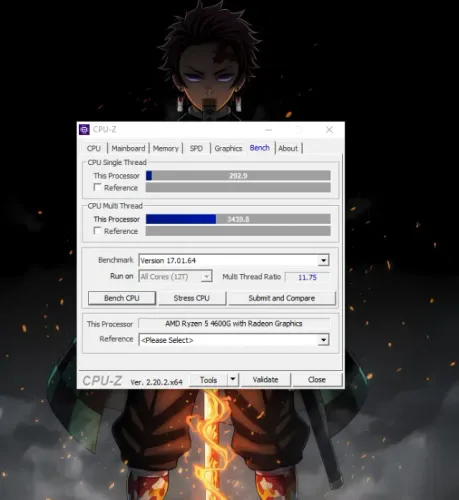Viewport: 459px width, 500px height.
Task: Go to the SPD tab
Action: pyautogui.click(x=196, y=148)
